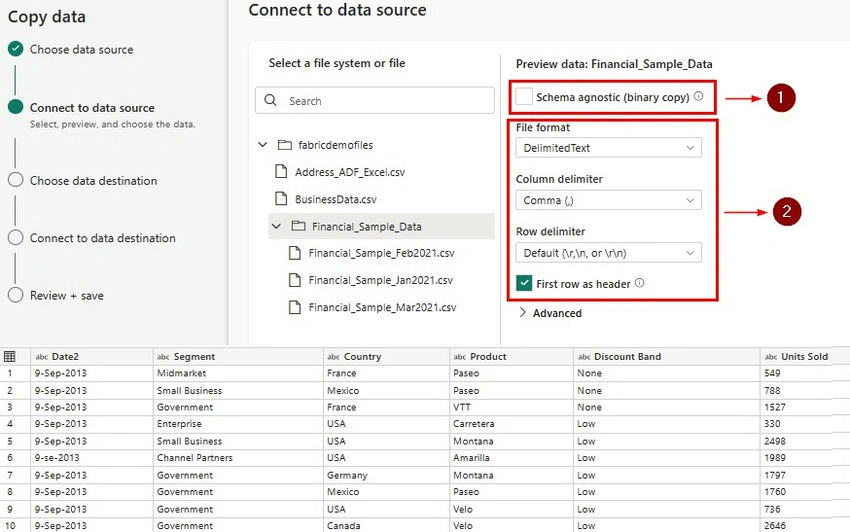Click the 2498 units sold cell

pyautogui.click(x=805, y=441)
